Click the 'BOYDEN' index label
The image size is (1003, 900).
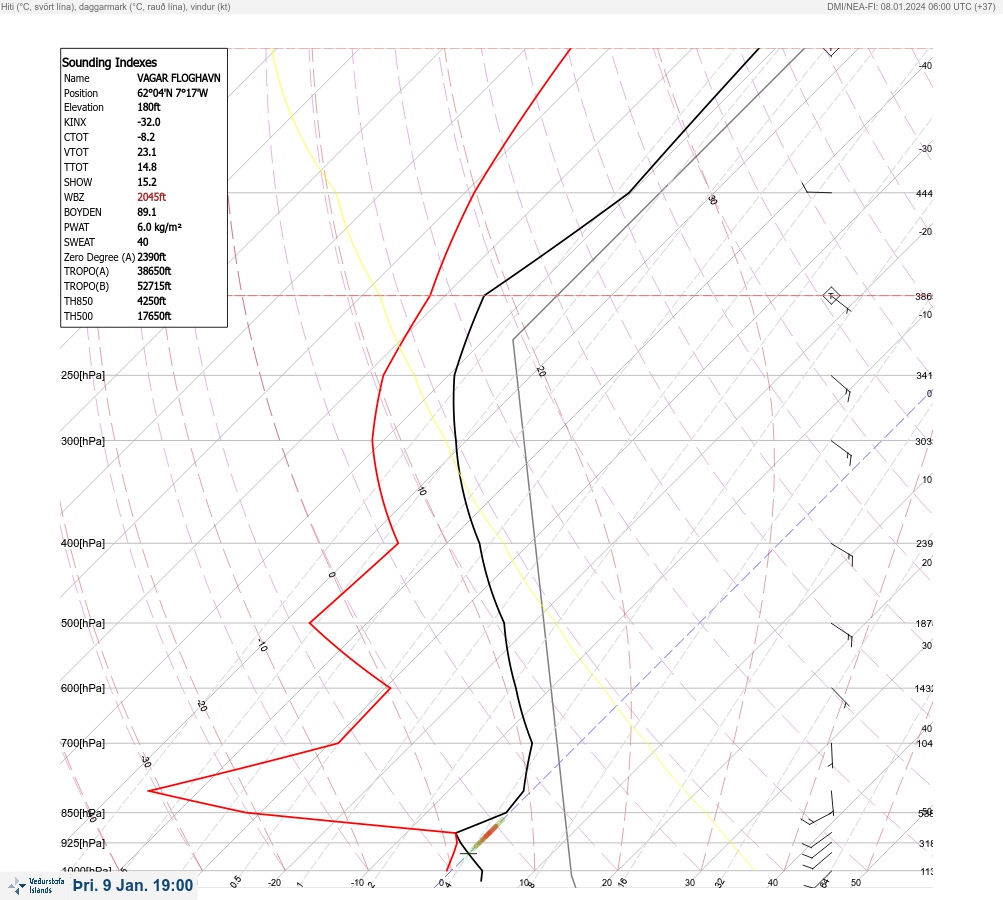[83, 212]
